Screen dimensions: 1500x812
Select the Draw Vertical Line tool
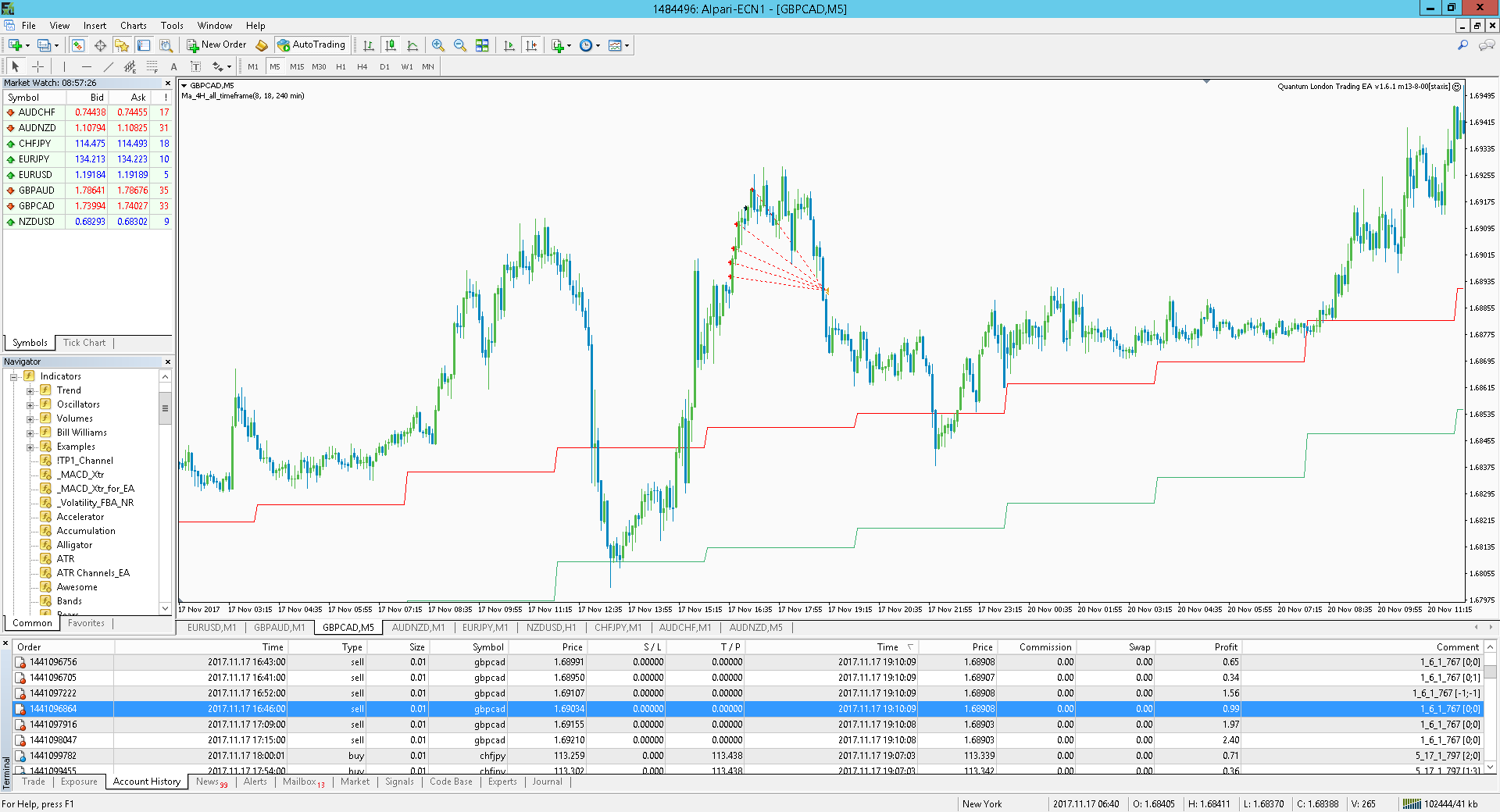click(x=65, y=66)
